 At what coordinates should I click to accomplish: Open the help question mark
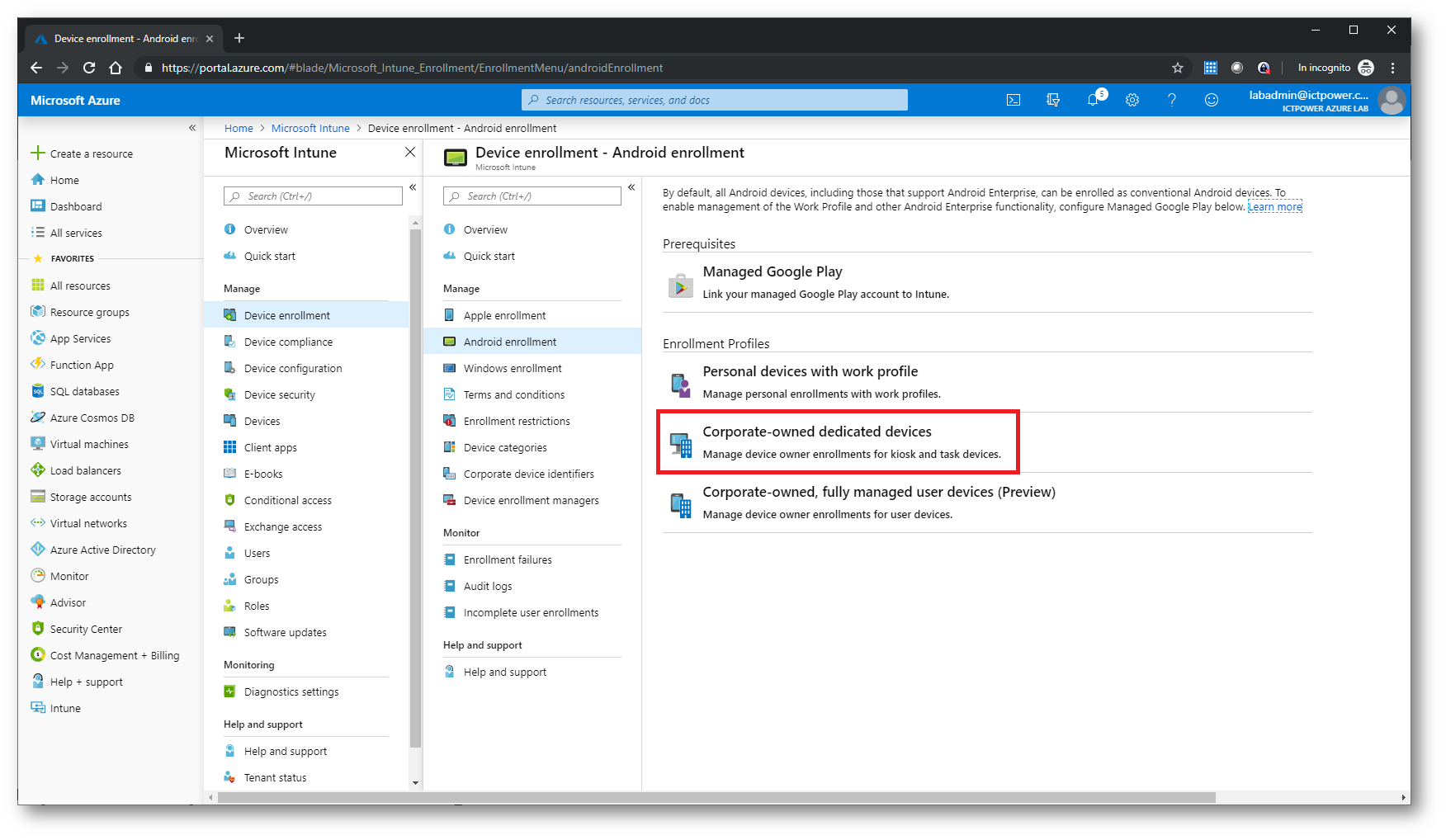coord(1172,100)
